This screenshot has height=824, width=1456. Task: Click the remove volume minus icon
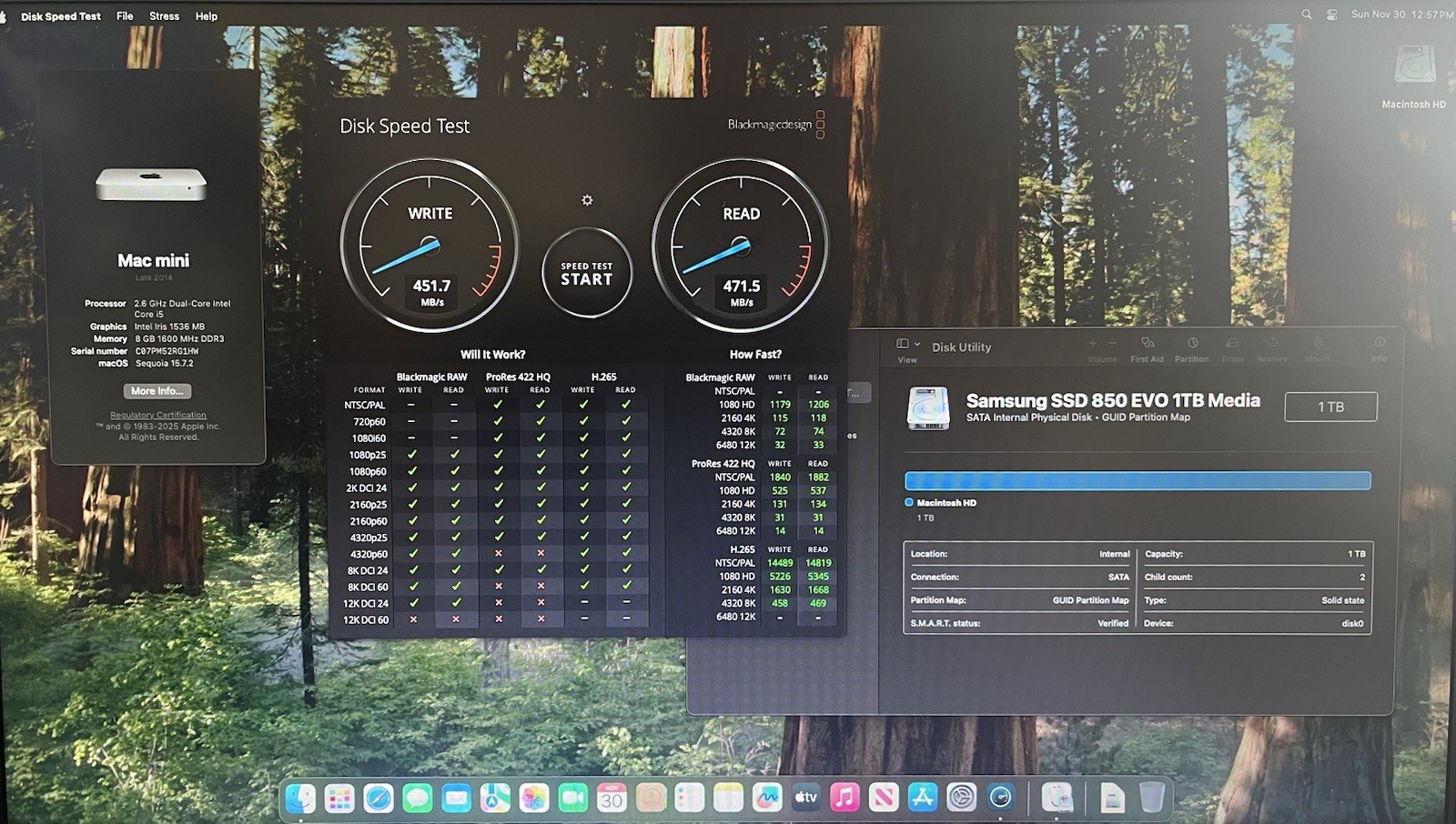pyautogui.click(x=1112, y=343)
